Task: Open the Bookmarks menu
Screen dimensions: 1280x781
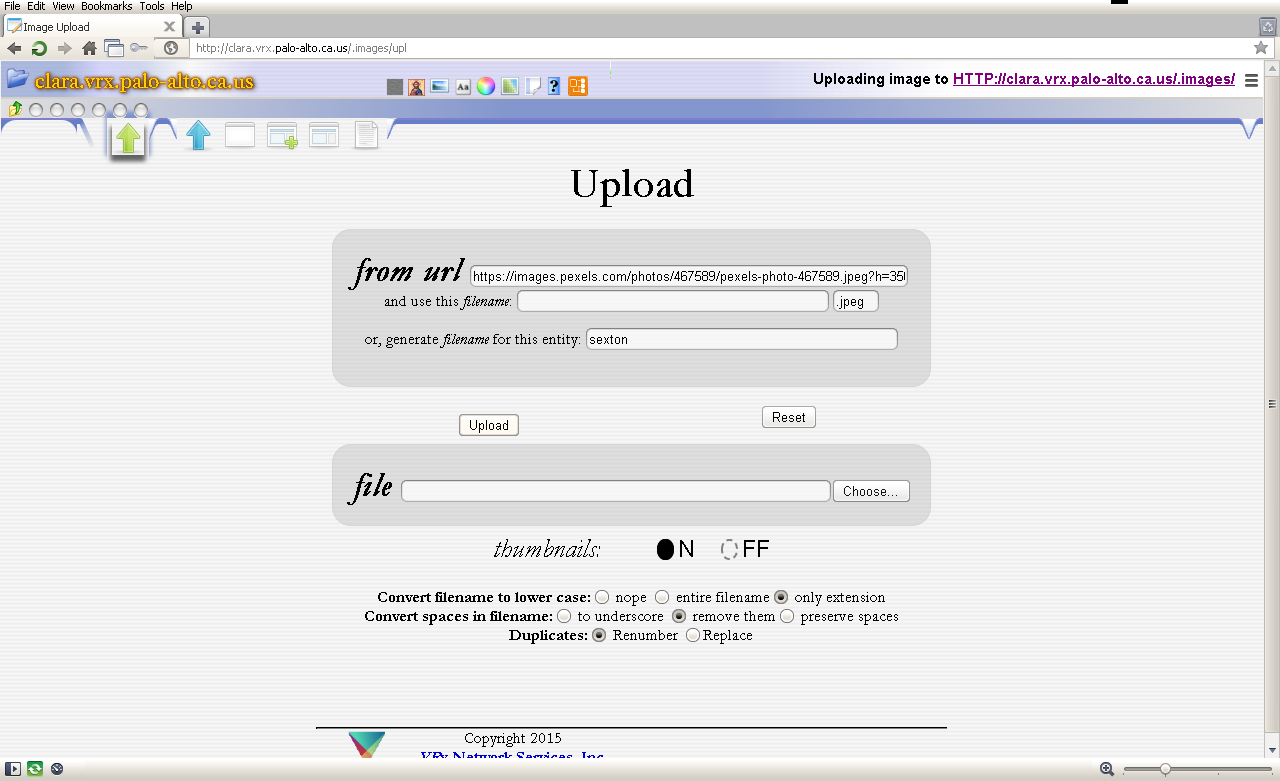Action: tap(106, 6)
